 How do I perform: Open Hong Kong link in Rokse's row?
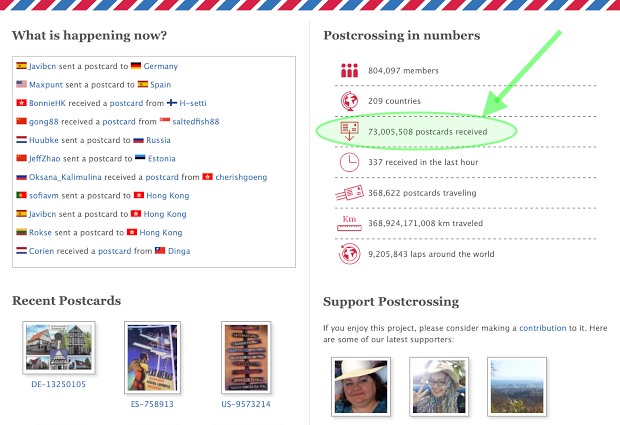tap(161, 232)
